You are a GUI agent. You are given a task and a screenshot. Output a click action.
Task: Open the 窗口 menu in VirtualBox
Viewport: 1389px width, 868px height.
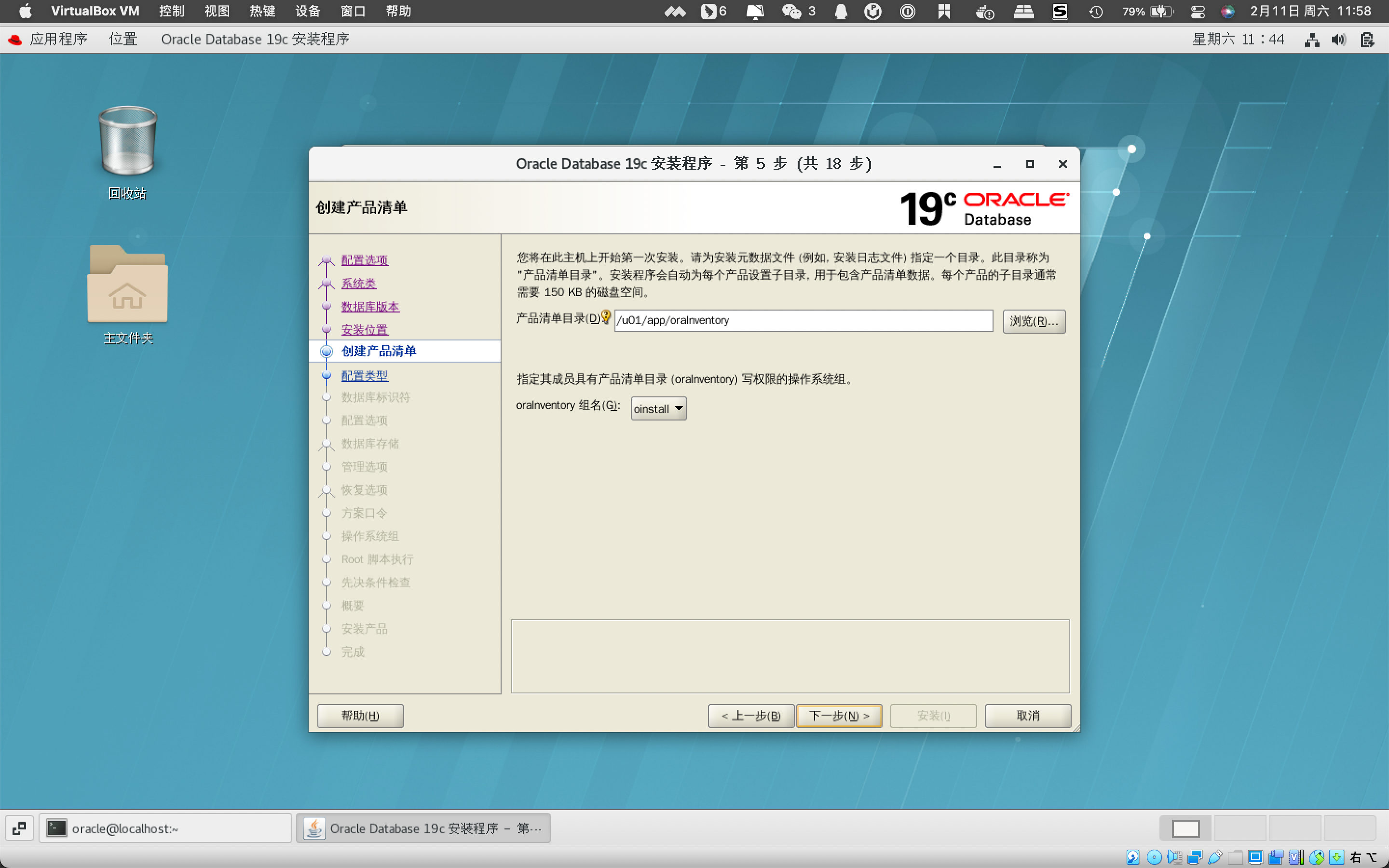pyautogui.click(x=353, y=11)
